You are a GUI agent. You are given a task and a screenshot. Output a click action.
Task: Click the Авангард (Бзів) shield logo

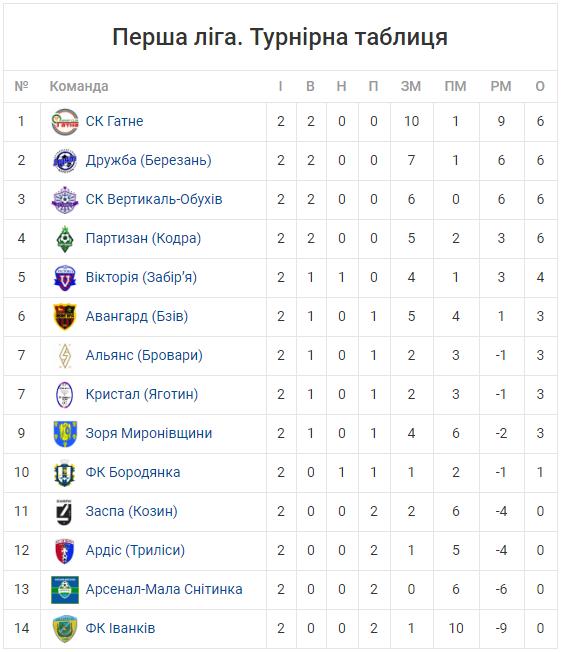coord(65,316)
